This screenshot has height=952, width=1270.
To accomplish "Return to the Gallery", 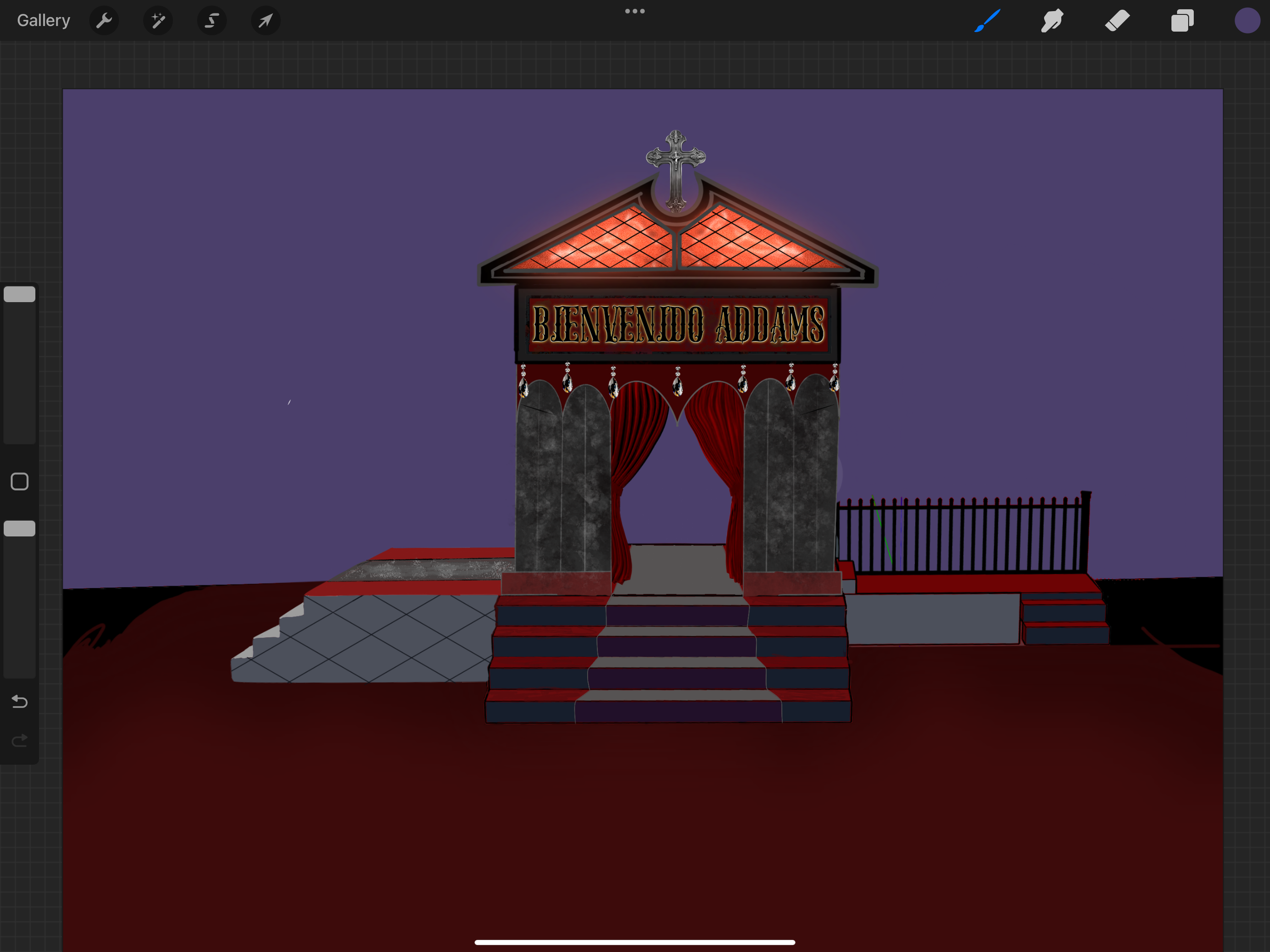I will (43, 21).
